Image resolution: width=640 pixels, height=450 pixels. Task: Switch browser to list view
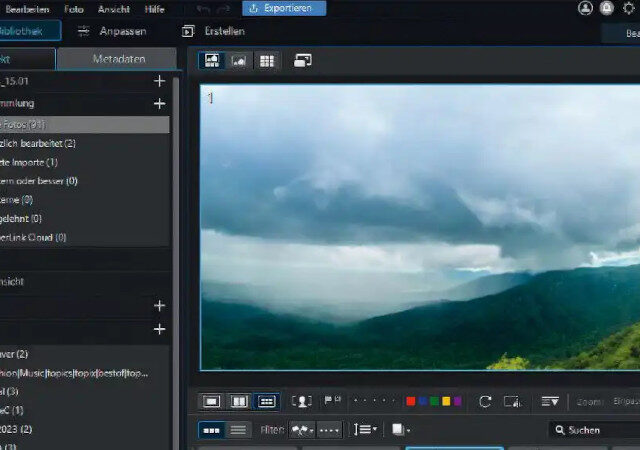tap(238, 430)
